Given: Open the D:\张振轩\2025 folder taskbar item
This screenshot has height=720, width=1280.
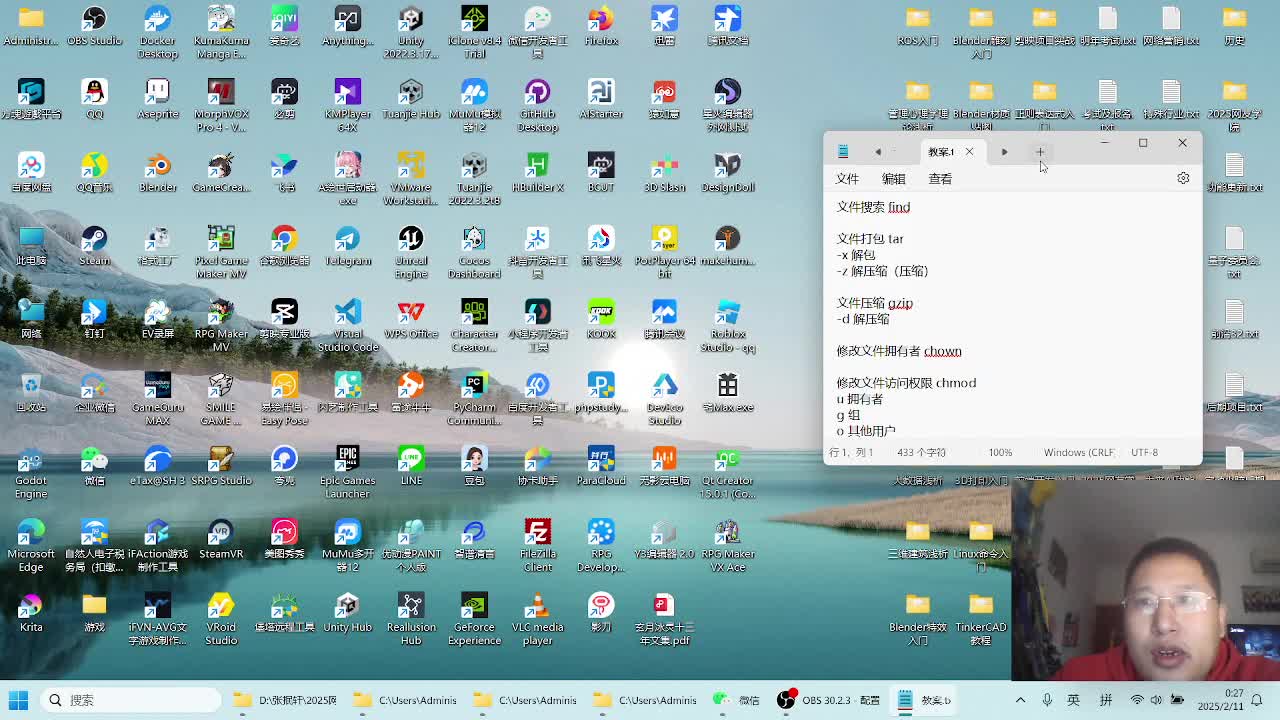Looking at the screenshot, I should (285, 700).
